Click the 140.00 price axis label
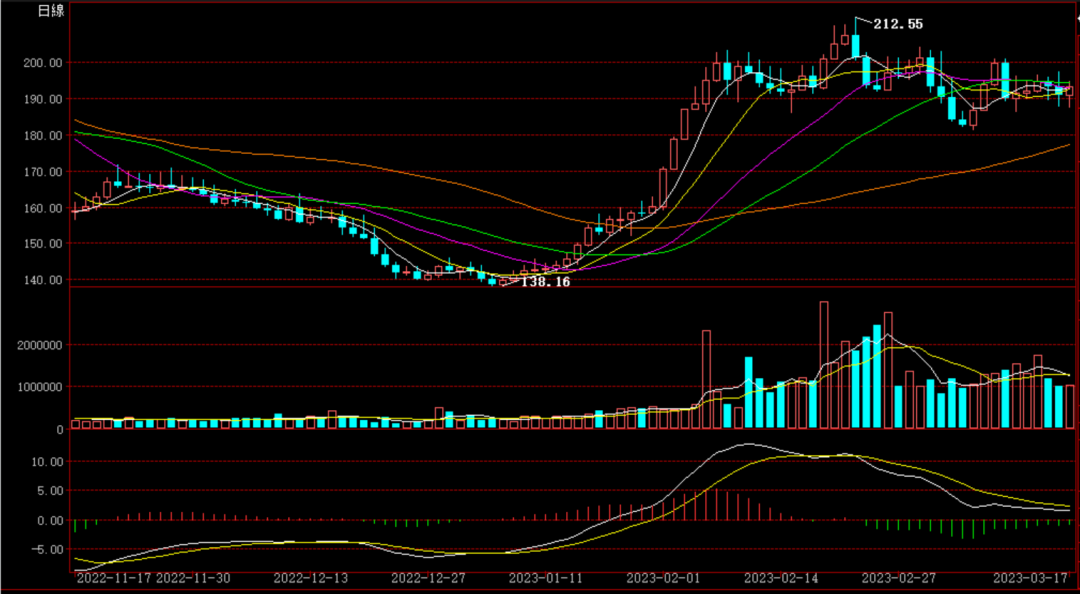1080x594 pixels. pos(42,280)
